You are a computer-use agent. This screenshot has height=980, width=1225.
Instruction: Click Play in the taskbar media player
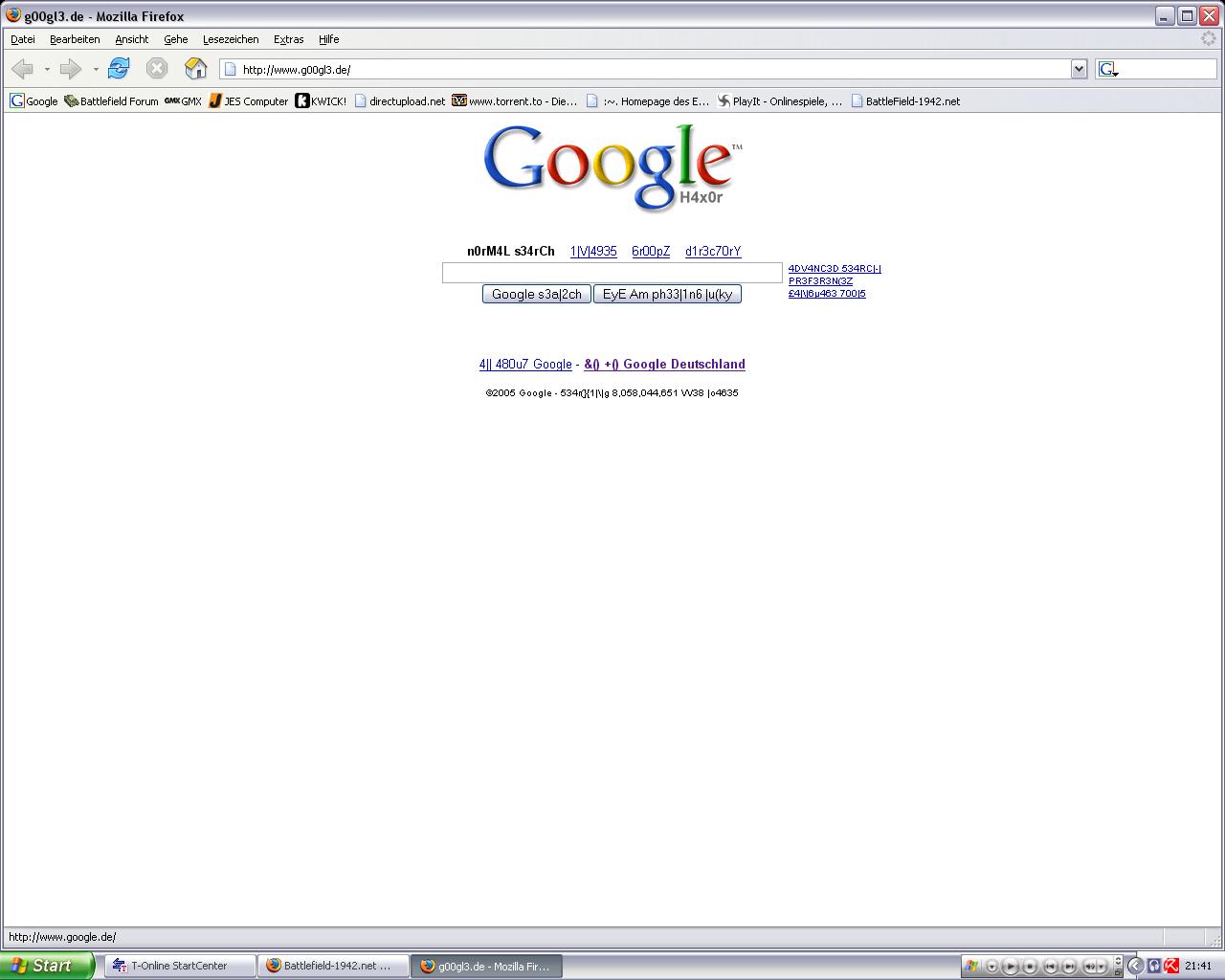(x=1011, y=967)
